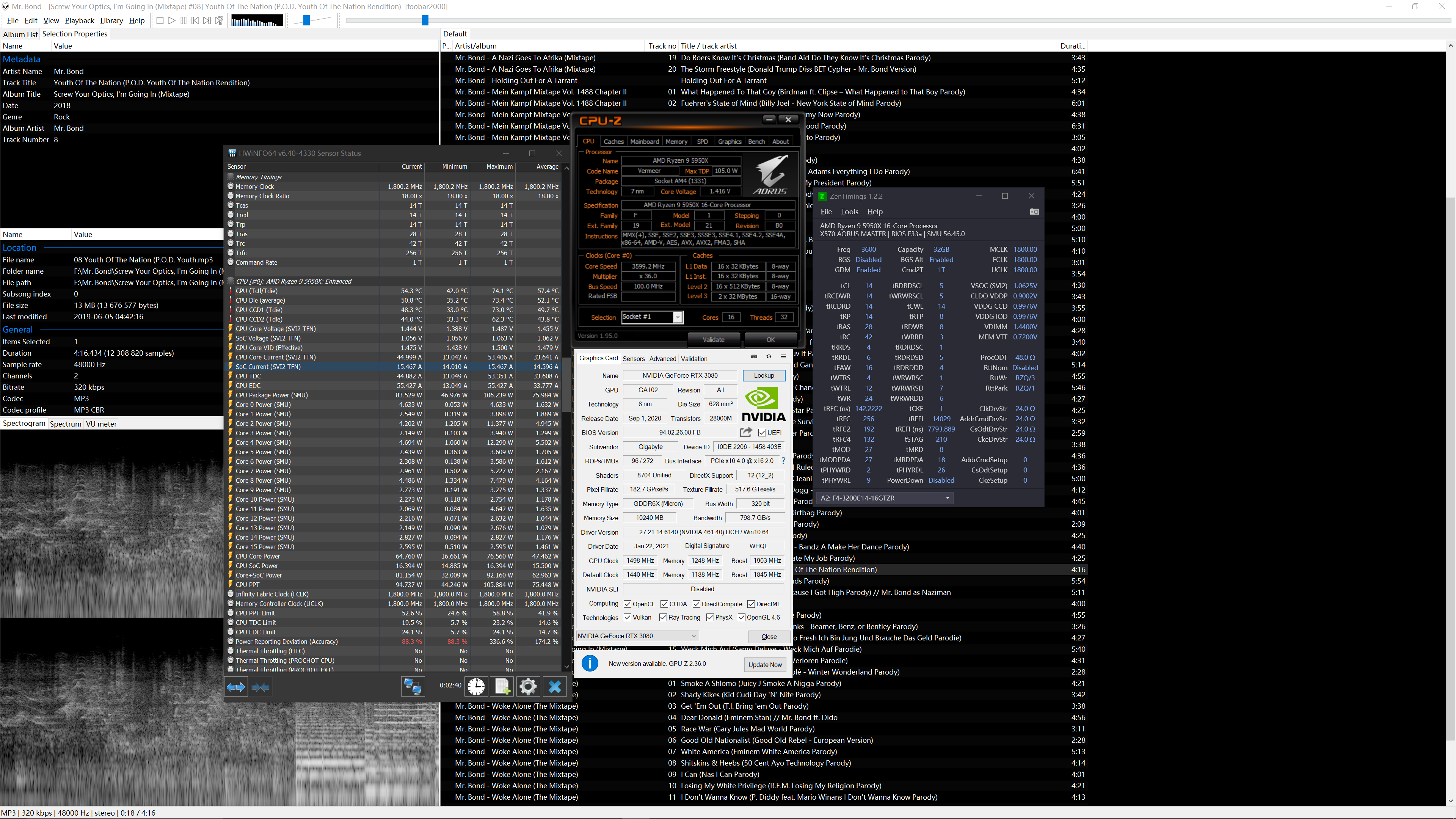Image resolution: width=1456 pixels, height=819 pixels.
Task: Click OK in the CPU-Z window
Action: [770, 340]
